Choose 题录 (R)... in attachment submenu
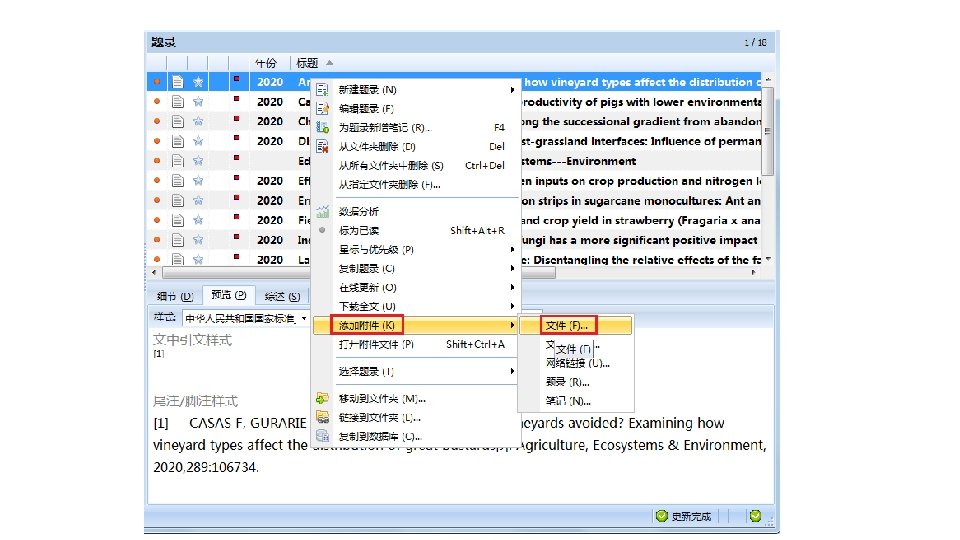 [x=568, y=382]
